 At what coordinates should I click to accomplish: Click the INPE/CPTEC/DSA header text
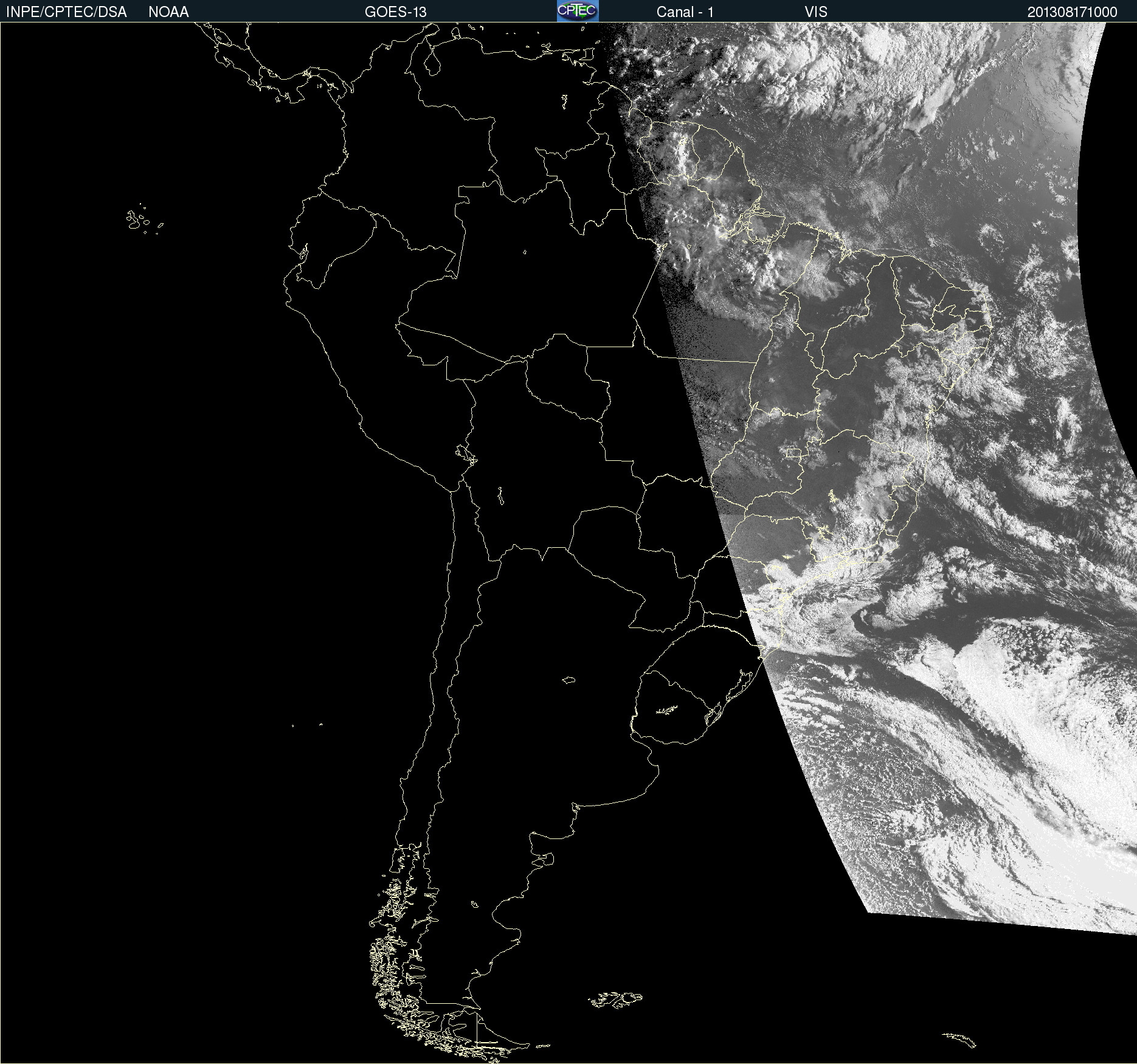[66, 12]
